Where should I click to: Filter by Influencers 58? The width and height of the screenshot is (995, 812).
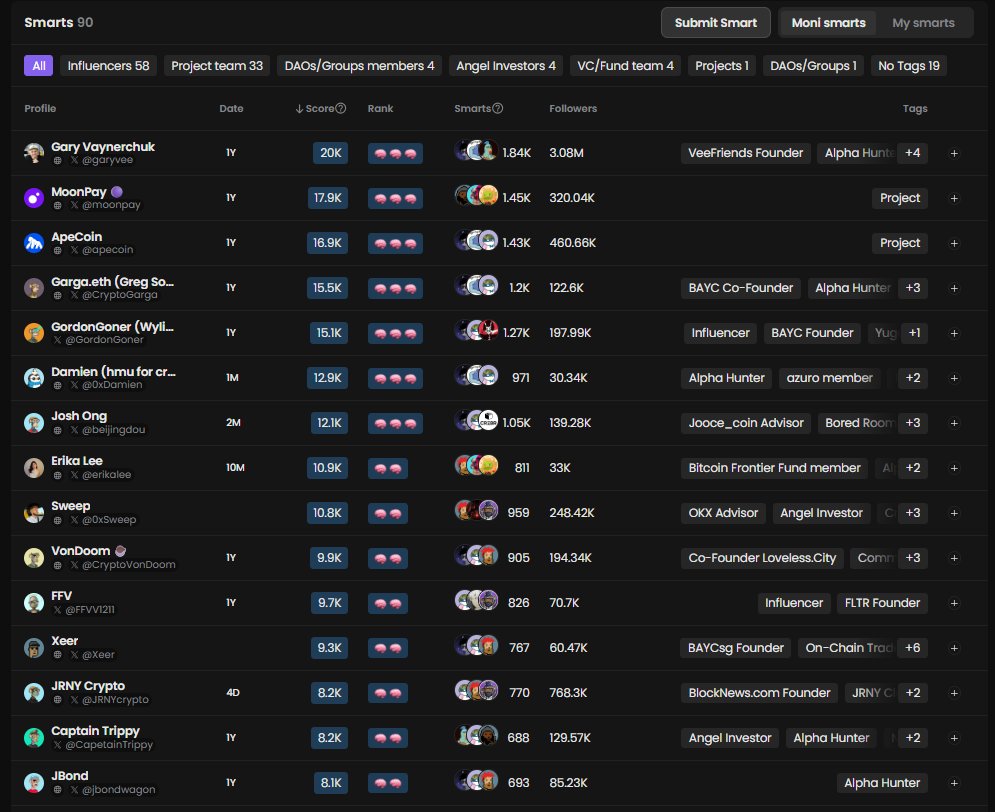point(109,66)
